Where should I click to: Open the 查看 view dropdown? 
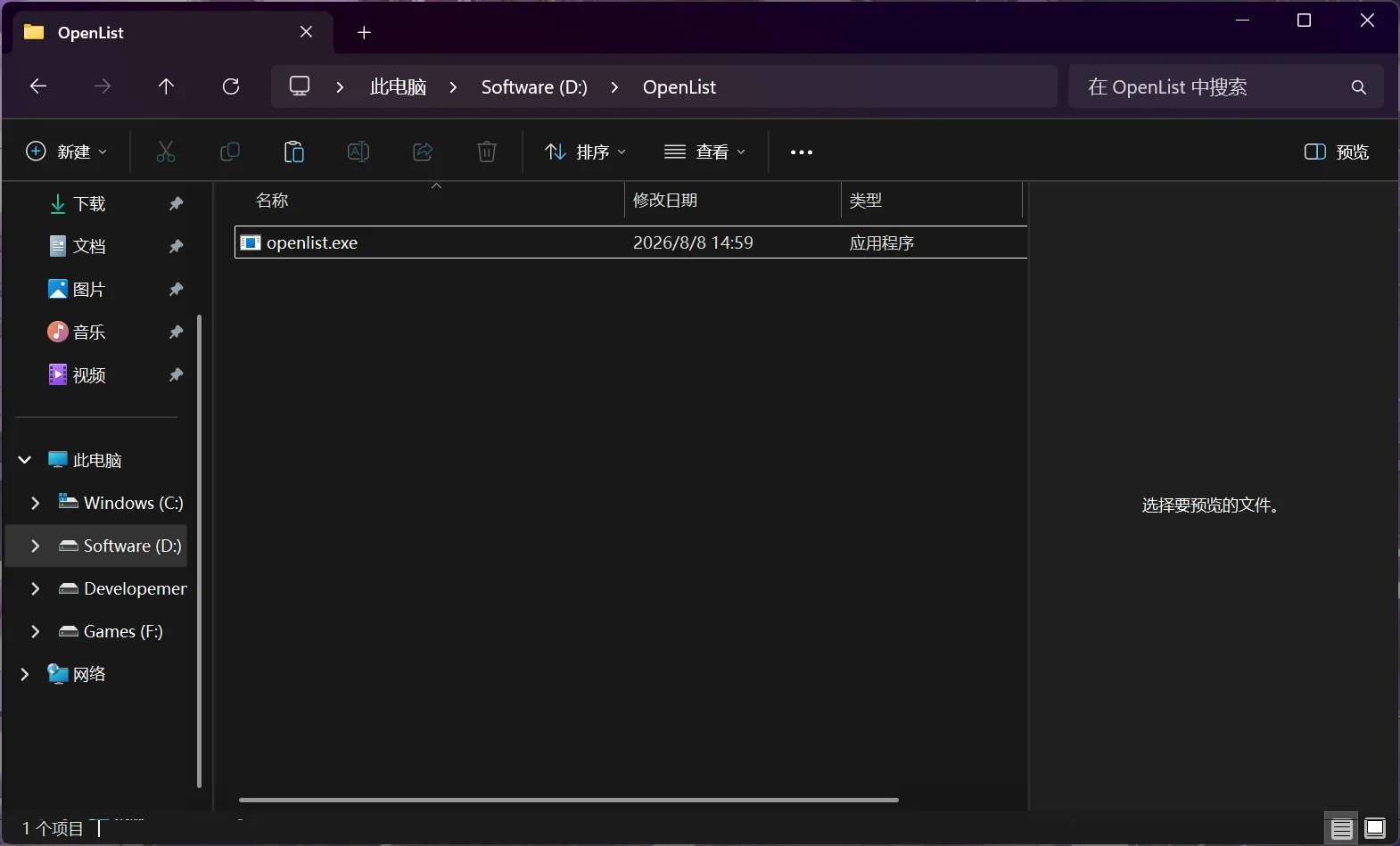click(705, 152)
